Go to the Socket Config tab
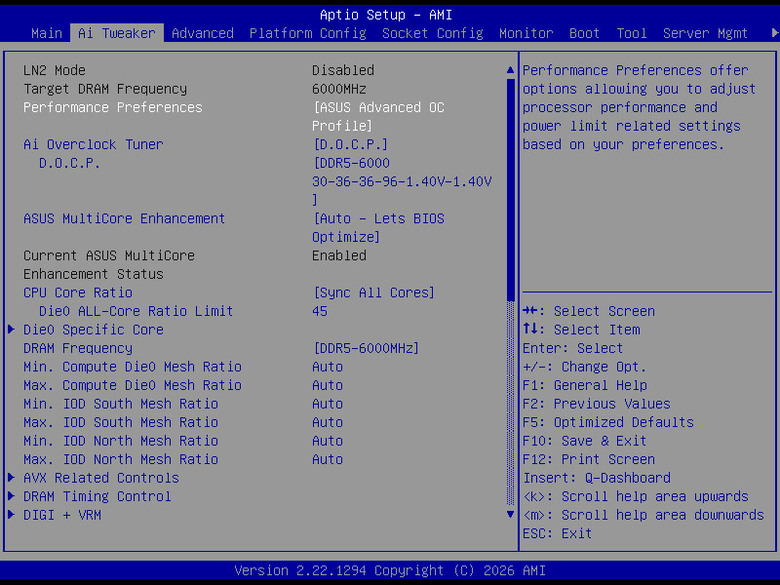780x585 pixels. tap(432, 33)
